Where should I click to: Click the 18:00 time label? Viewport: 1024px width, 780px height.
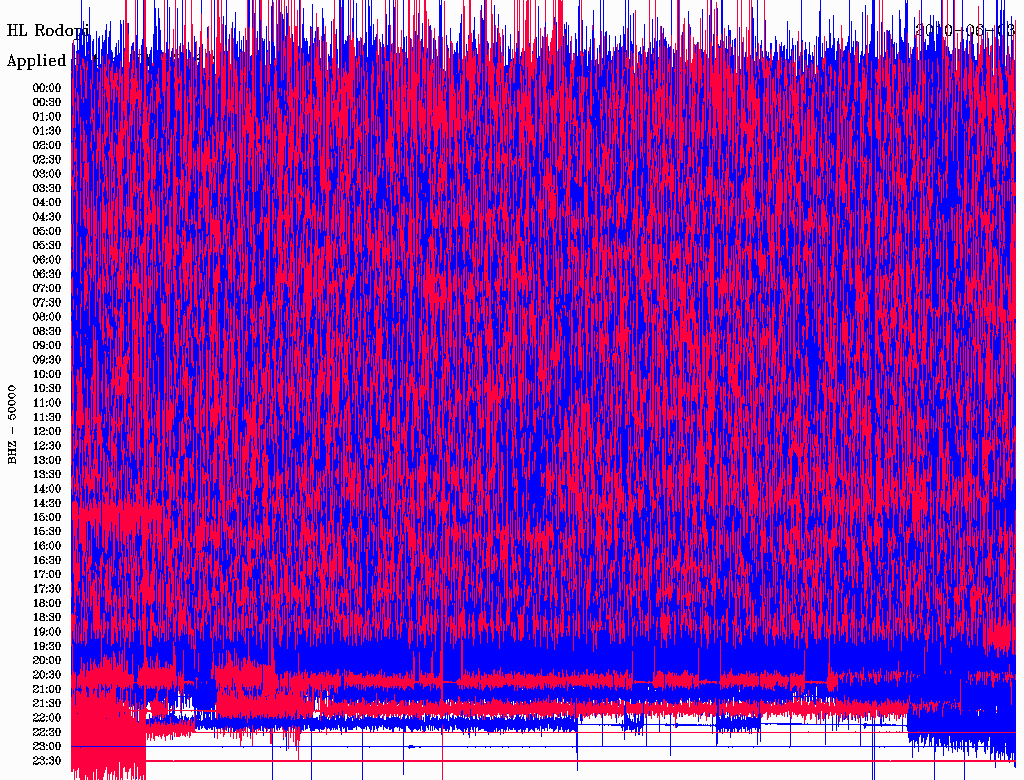[x=47, y=604]
